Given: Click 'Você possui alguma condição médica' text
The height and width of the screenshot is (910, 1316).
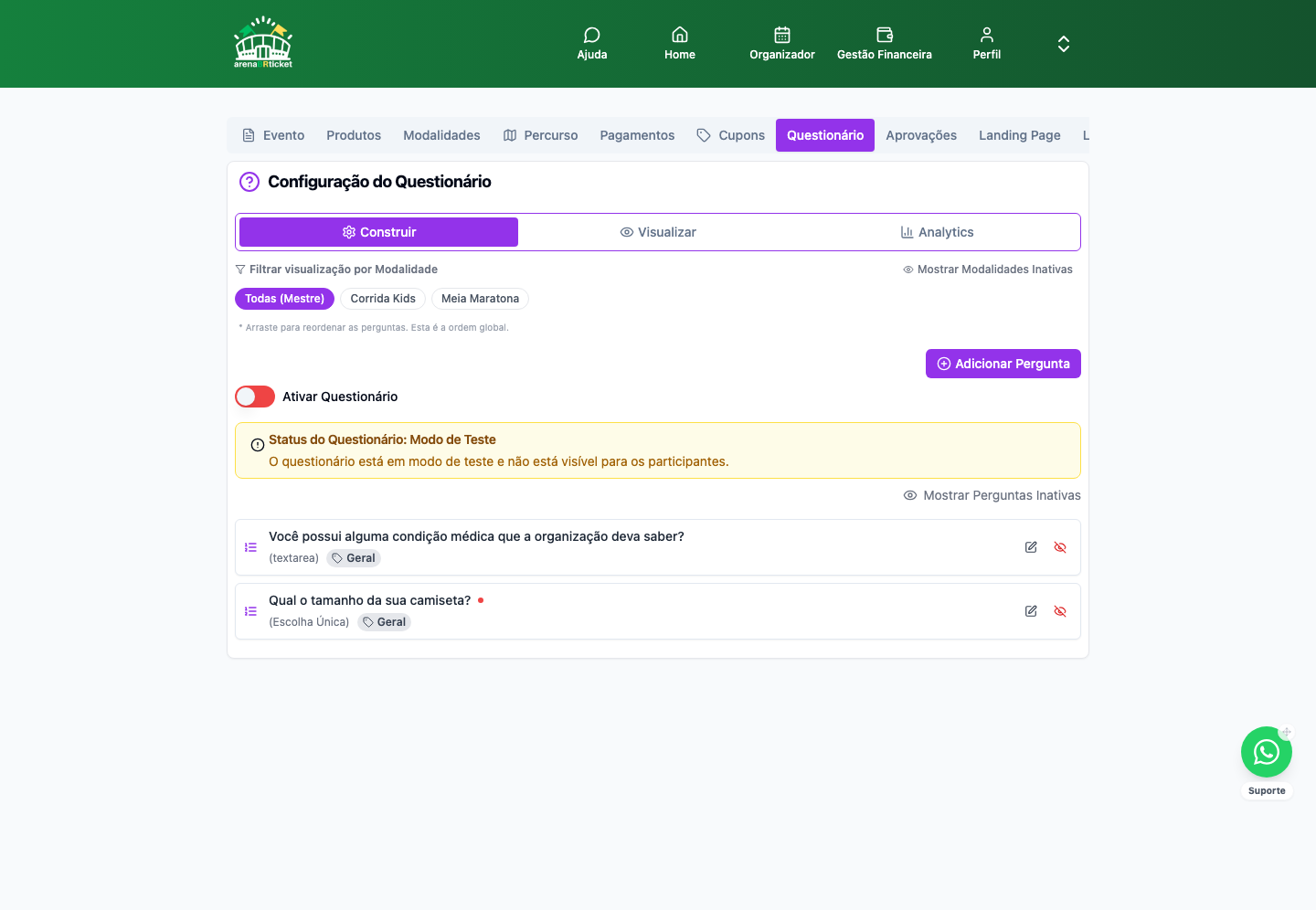Looking at the screenshot, I should [x=476, y=536].
